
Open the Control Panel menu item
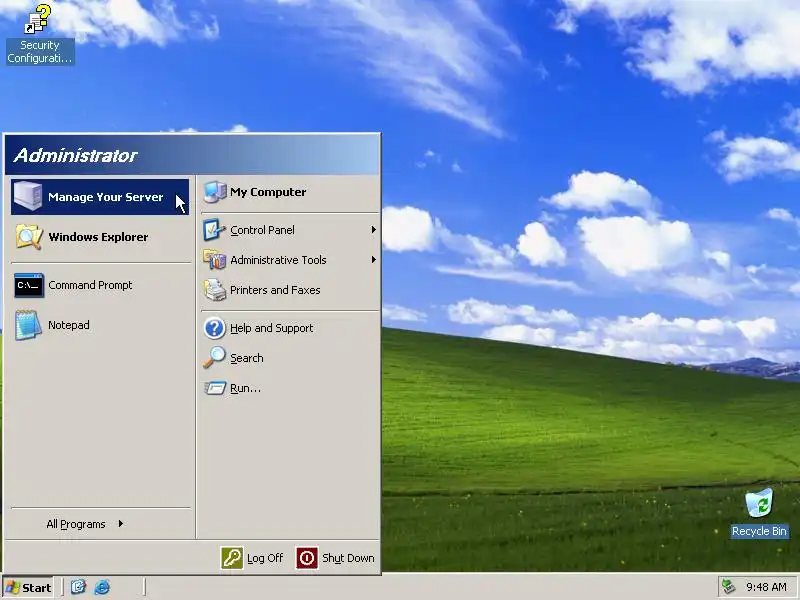[290, 230]
